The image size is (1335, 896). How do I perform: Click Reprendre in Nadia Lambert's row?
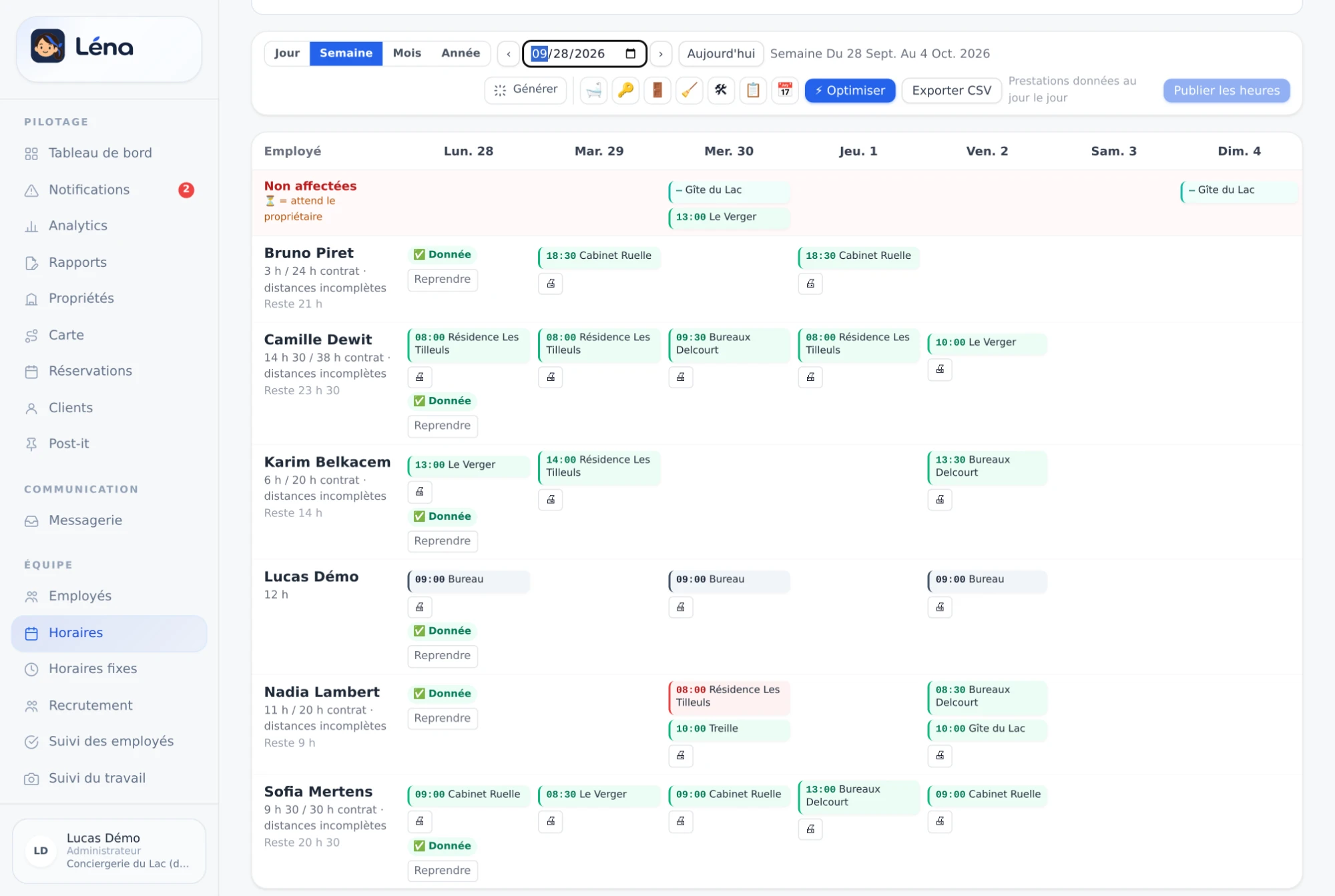coord(443,719)
